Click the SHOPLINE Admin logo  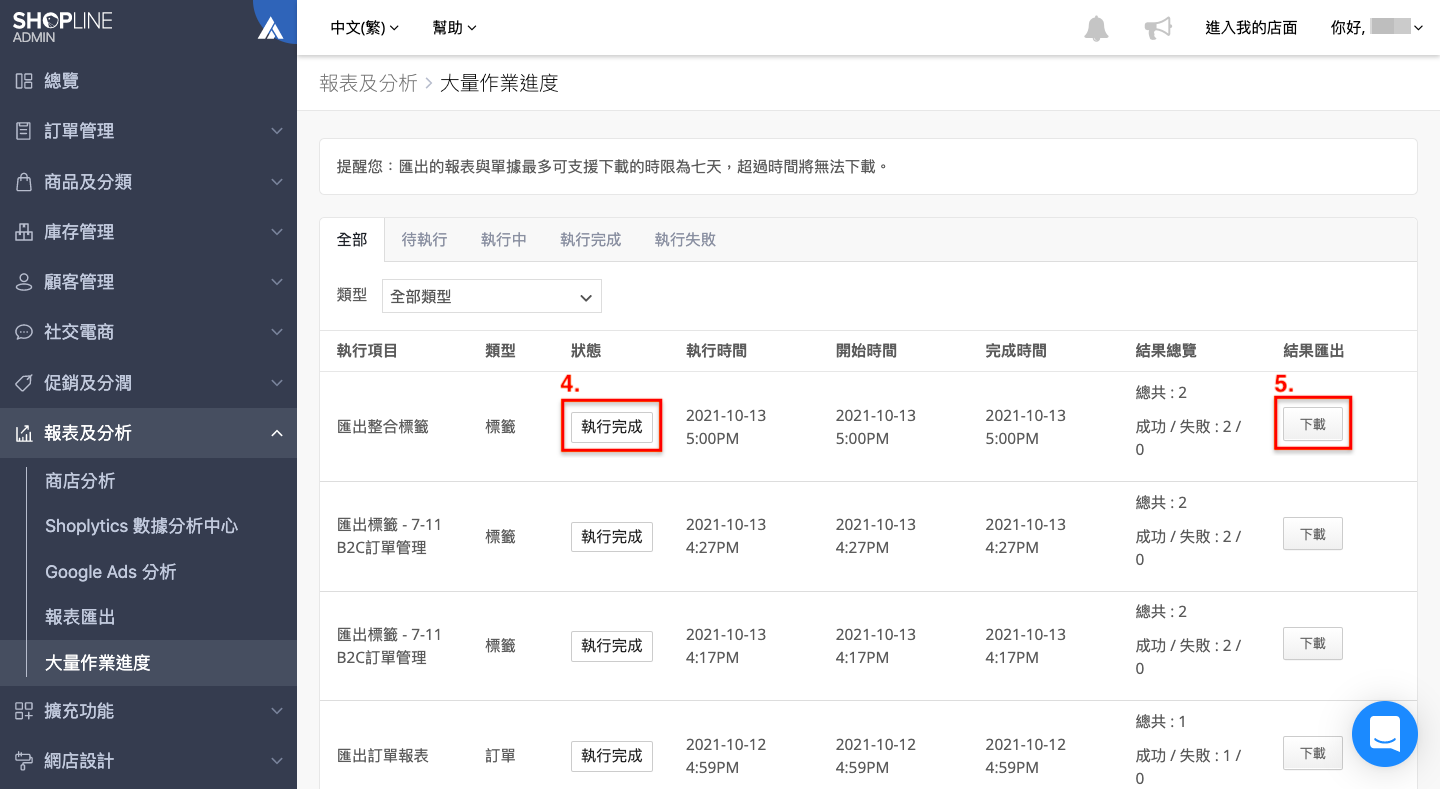(x=62, y=27)
